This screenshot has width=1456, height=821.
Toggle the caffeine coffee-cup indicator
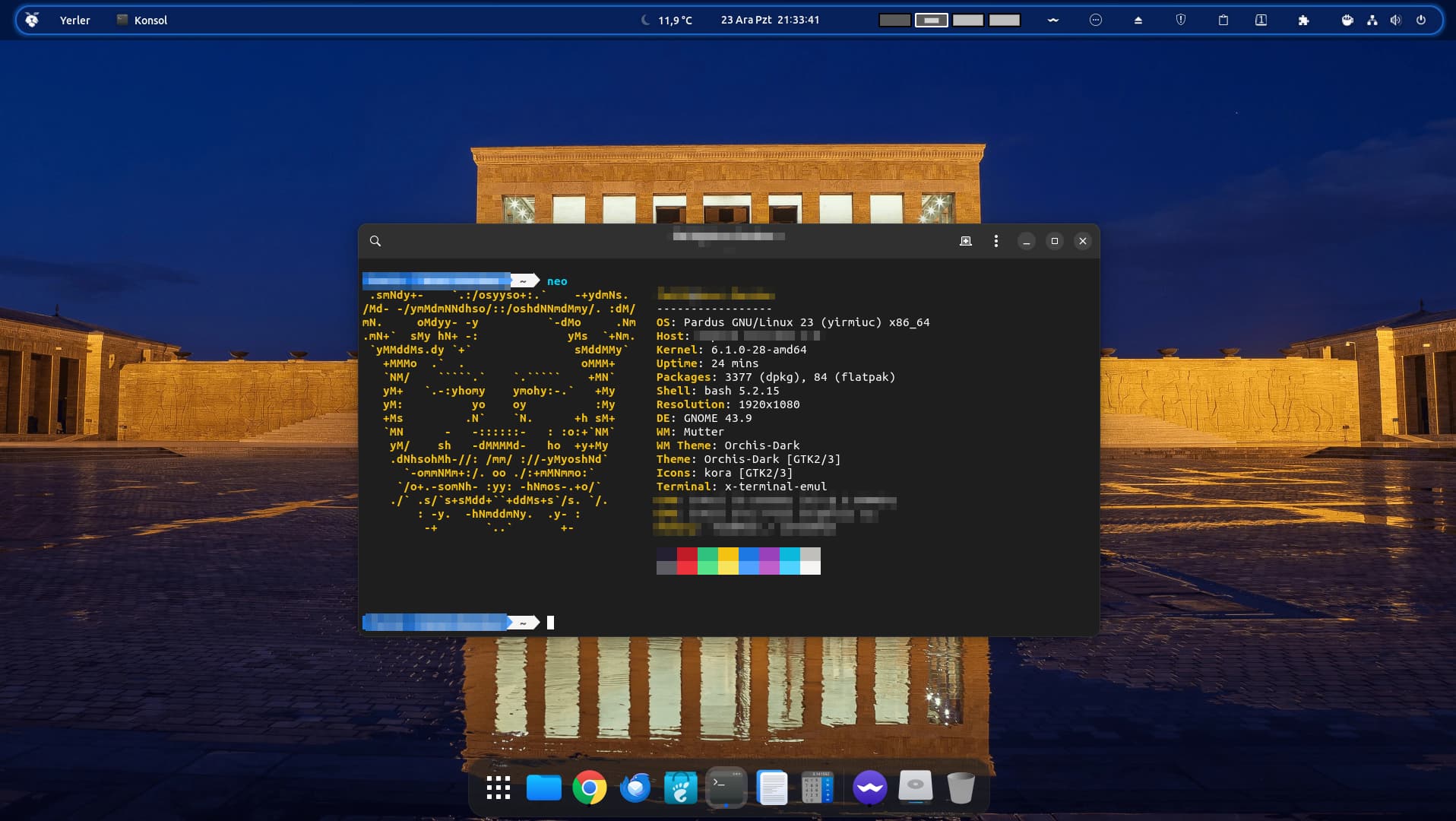(x=1347, y=21)
